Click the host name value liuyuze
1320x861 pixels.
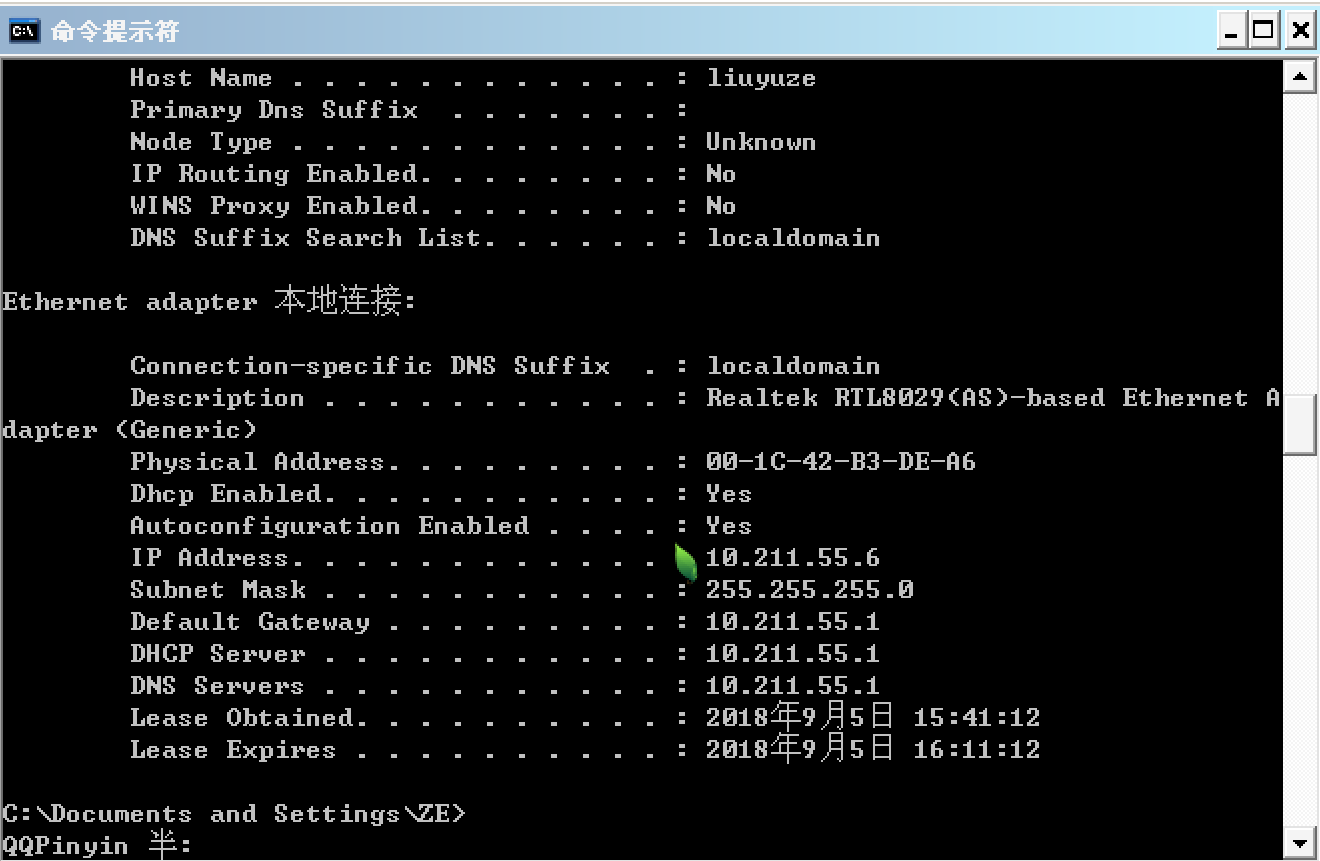(x=761, y=78)
